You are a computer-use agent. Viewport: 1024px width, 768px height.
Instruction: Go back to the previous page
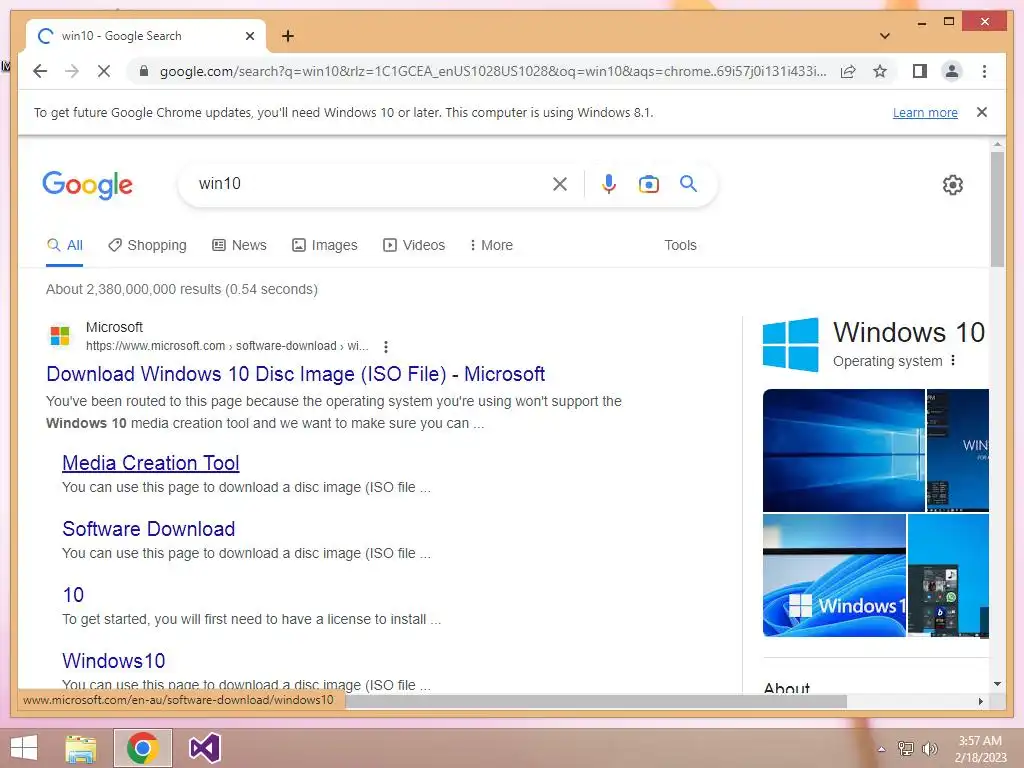(x=40, y=71)
